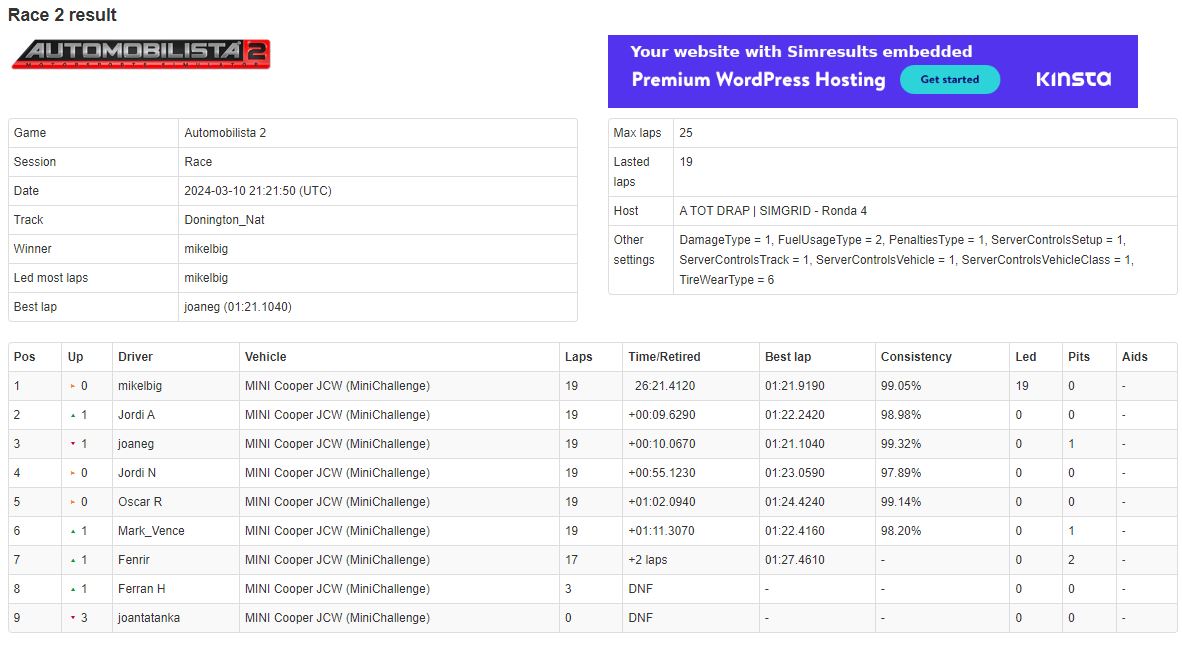Click the red down arrow in joantatanka's row
The height and width of the screenshot is (649, 1182).
coord(73,618)
